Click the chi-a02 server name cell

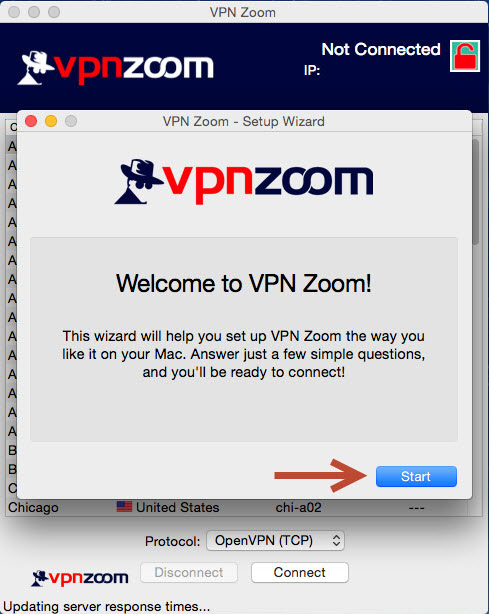(x=298, y=507)
